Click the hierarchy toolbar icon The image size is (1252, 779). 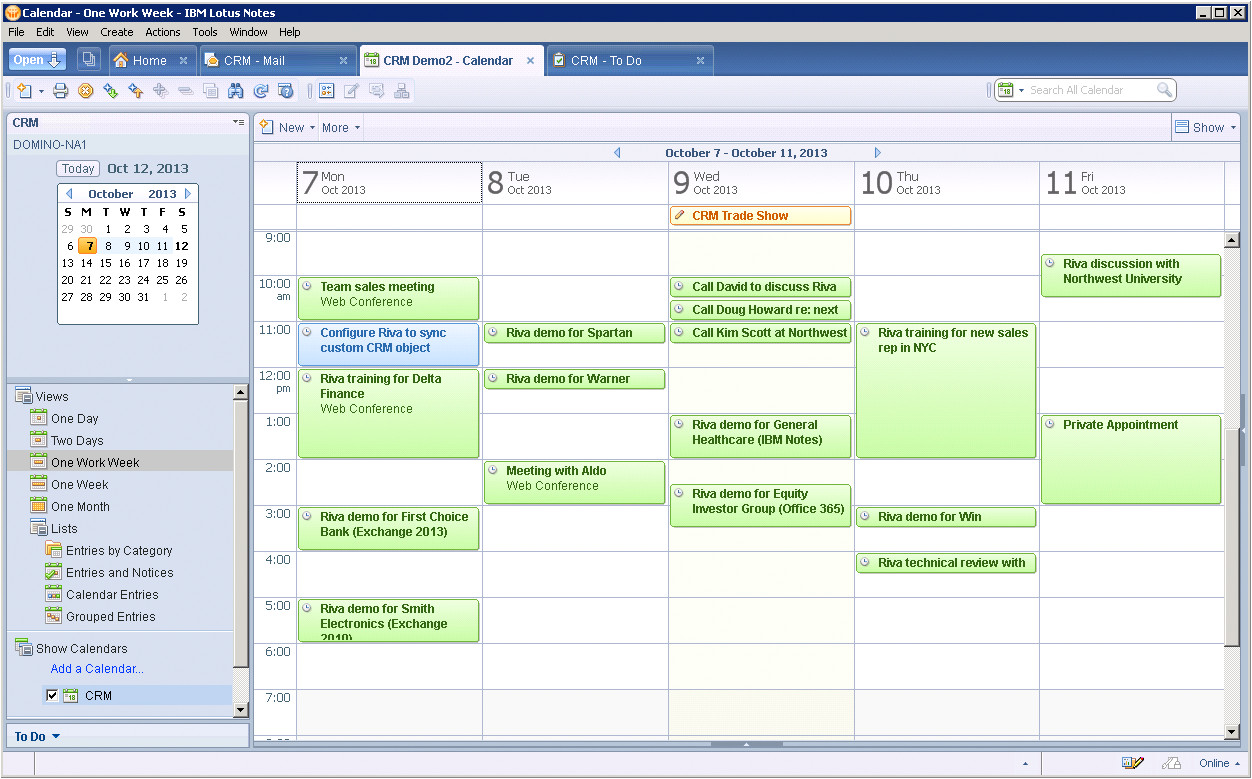coord(402,91)
